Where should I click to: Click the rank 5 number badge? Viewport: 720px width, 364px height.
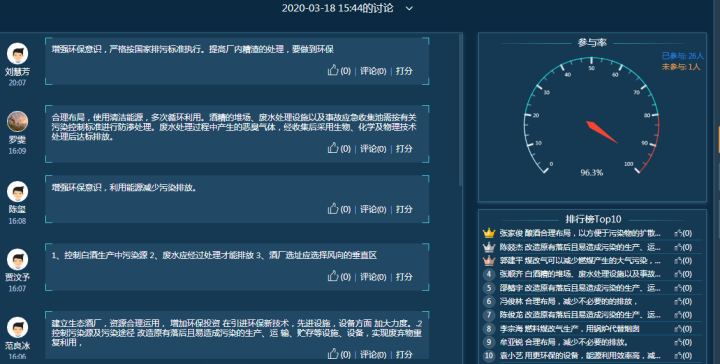coord(489,288)
